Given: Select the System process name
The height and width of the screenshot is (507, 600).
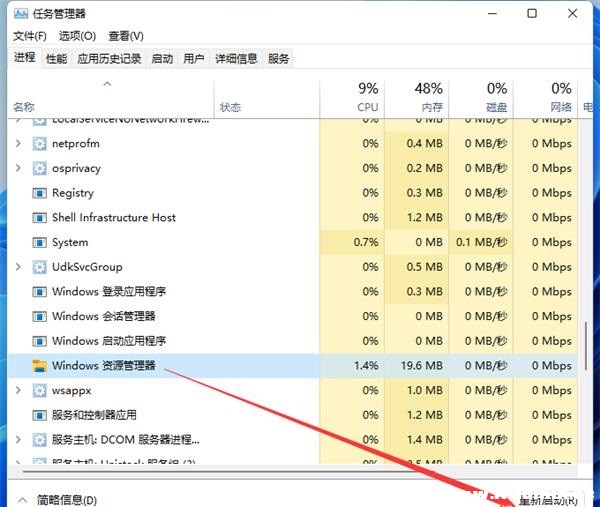Looking at the screenshot, I should click(x=70, y=243).
